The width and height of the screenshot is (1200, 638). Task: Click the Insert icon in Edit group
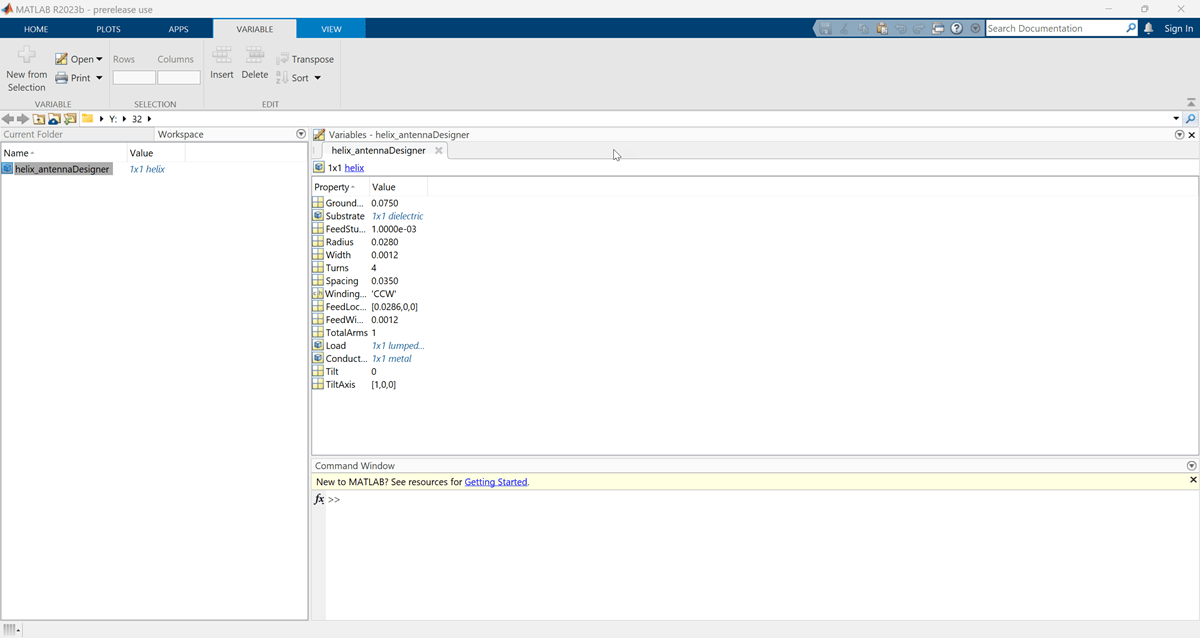point(222,56)
